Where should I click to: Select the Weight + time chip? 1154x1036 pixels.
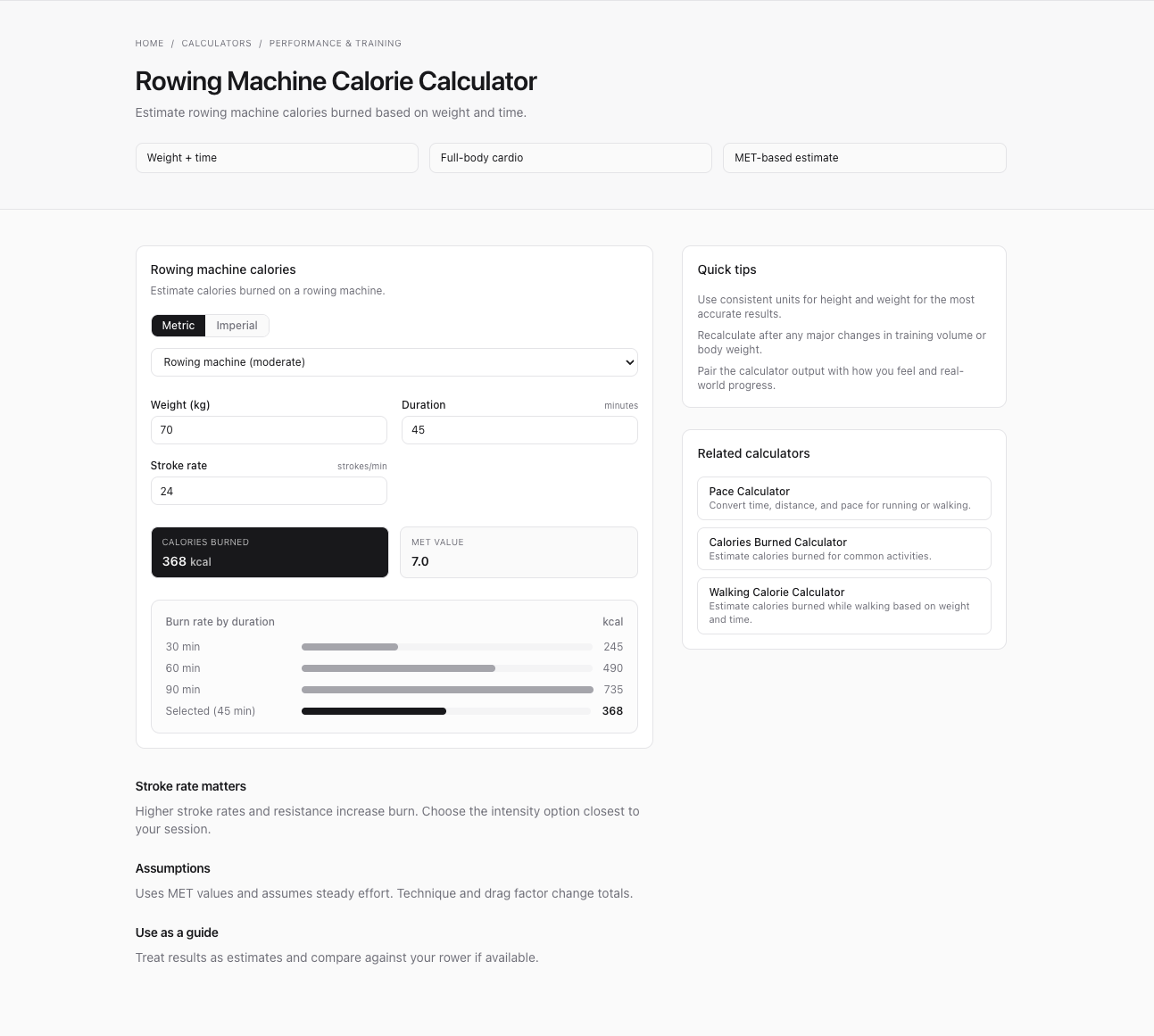pos(276,158)
